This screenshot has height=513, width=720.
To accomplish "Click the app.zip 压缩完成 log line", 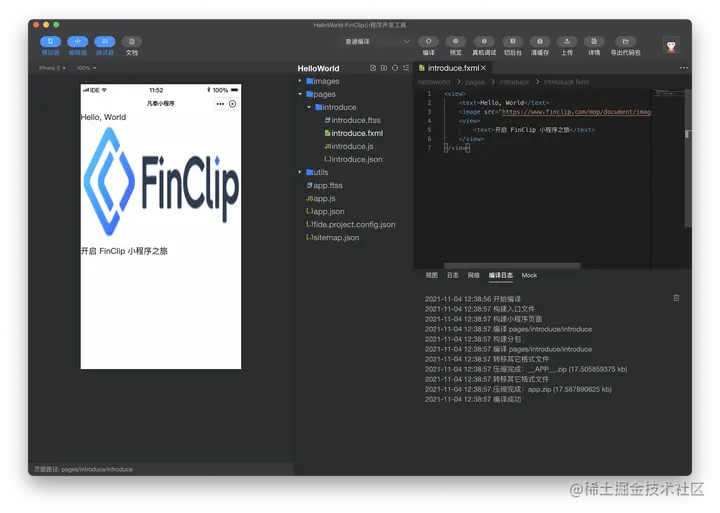I will point(518,389).
